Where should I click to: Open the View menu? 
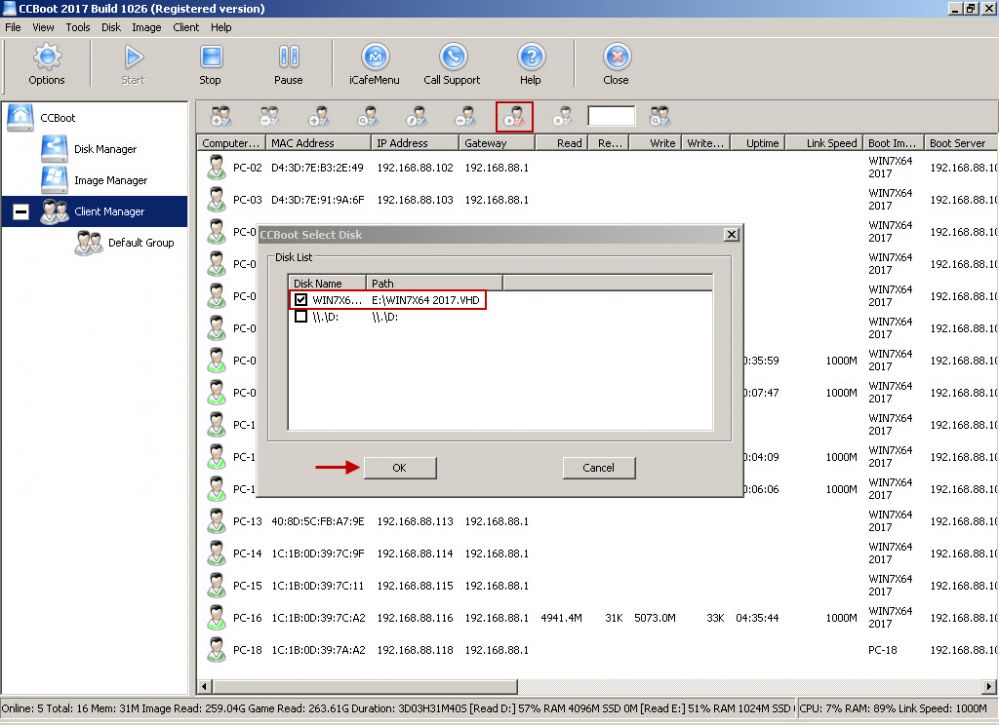(x=43, y=27)
